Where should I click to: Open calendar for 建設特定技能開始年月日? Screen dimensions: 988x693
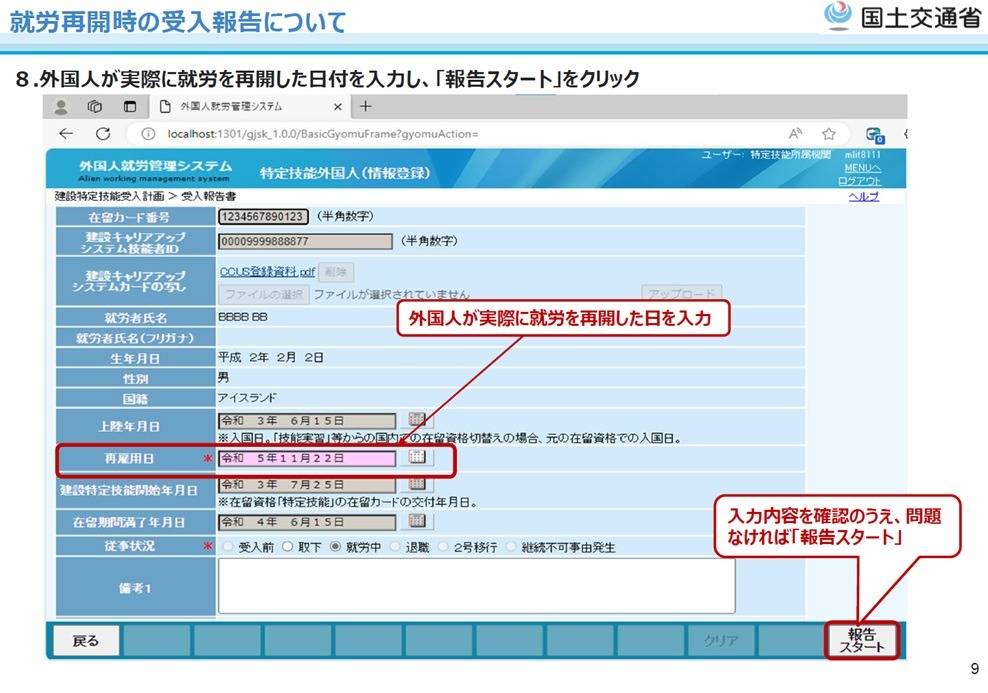coord(416,485)
